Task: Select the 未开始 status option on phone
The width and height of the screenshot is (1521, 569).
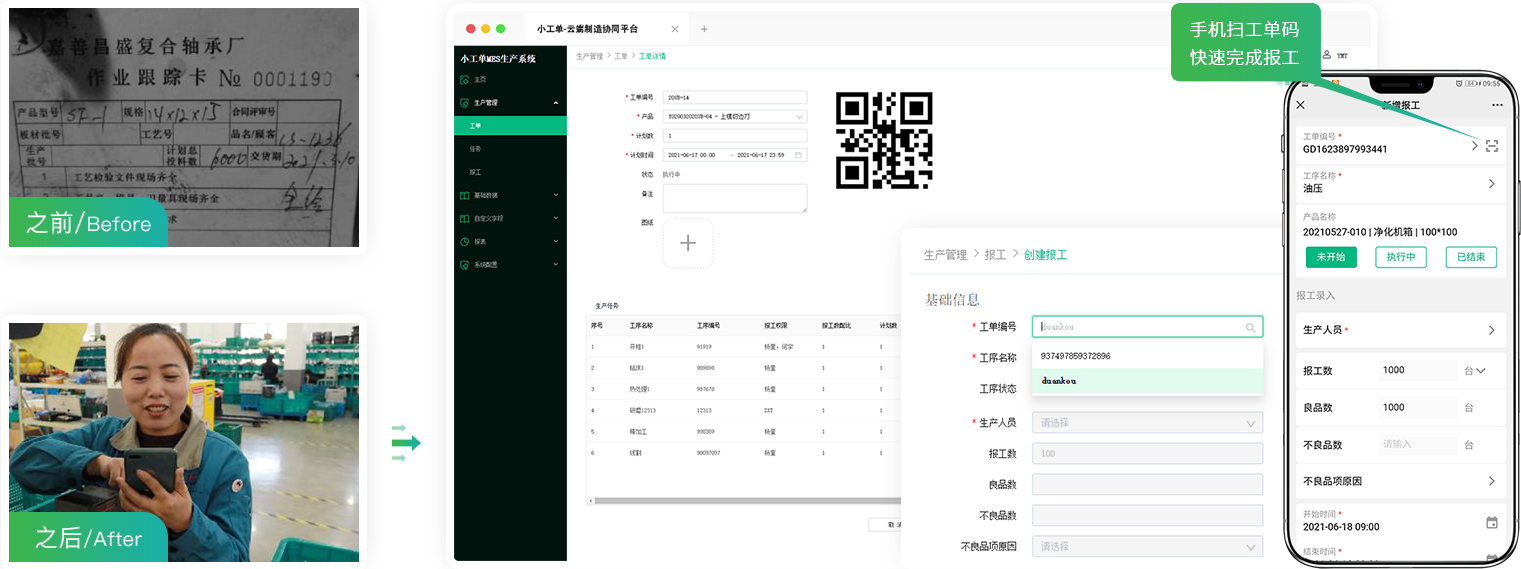Action: pyautogui.click(x=1331, y=257)
